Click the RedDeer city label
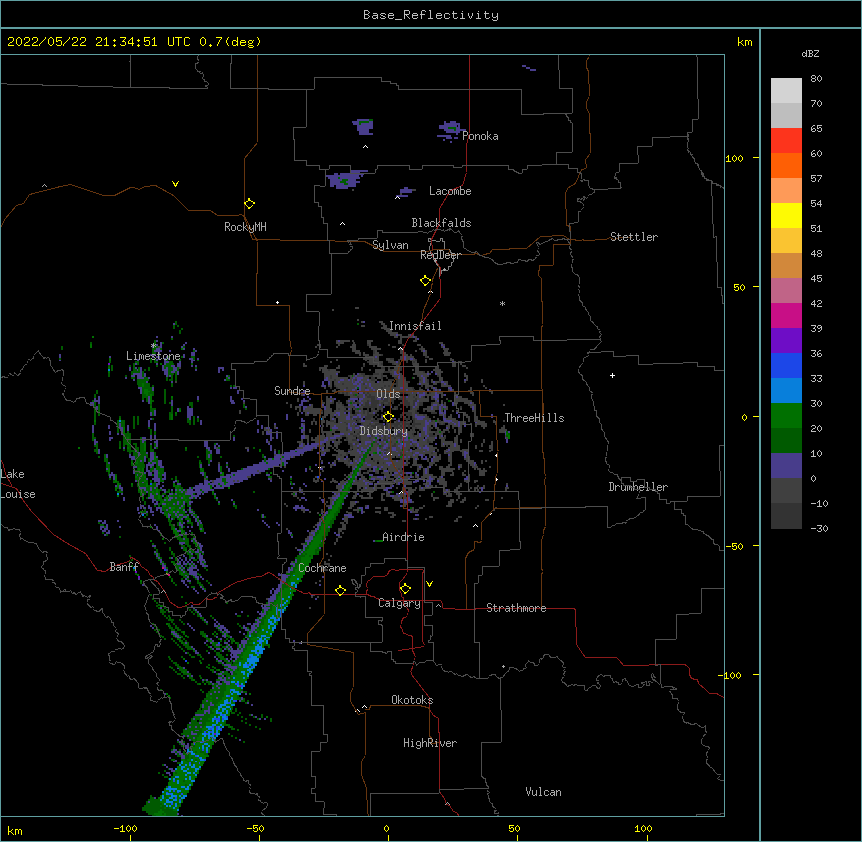Screen dimensions: 862x842 click(440, 255)
